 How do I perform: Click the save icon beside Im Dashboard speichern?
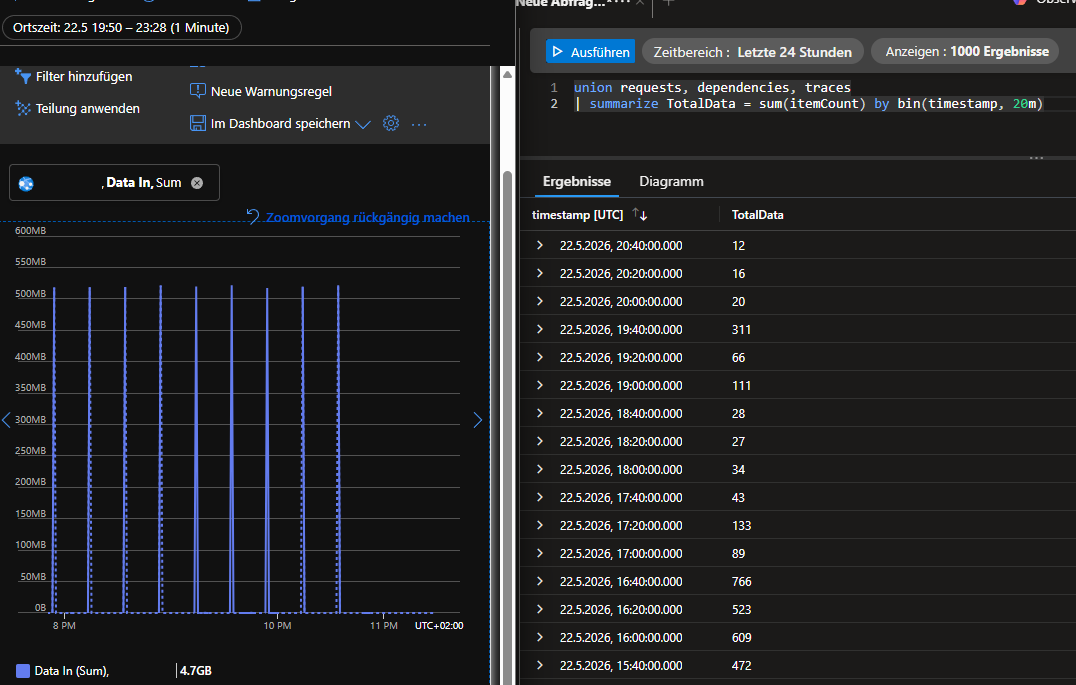coord(198,124)
